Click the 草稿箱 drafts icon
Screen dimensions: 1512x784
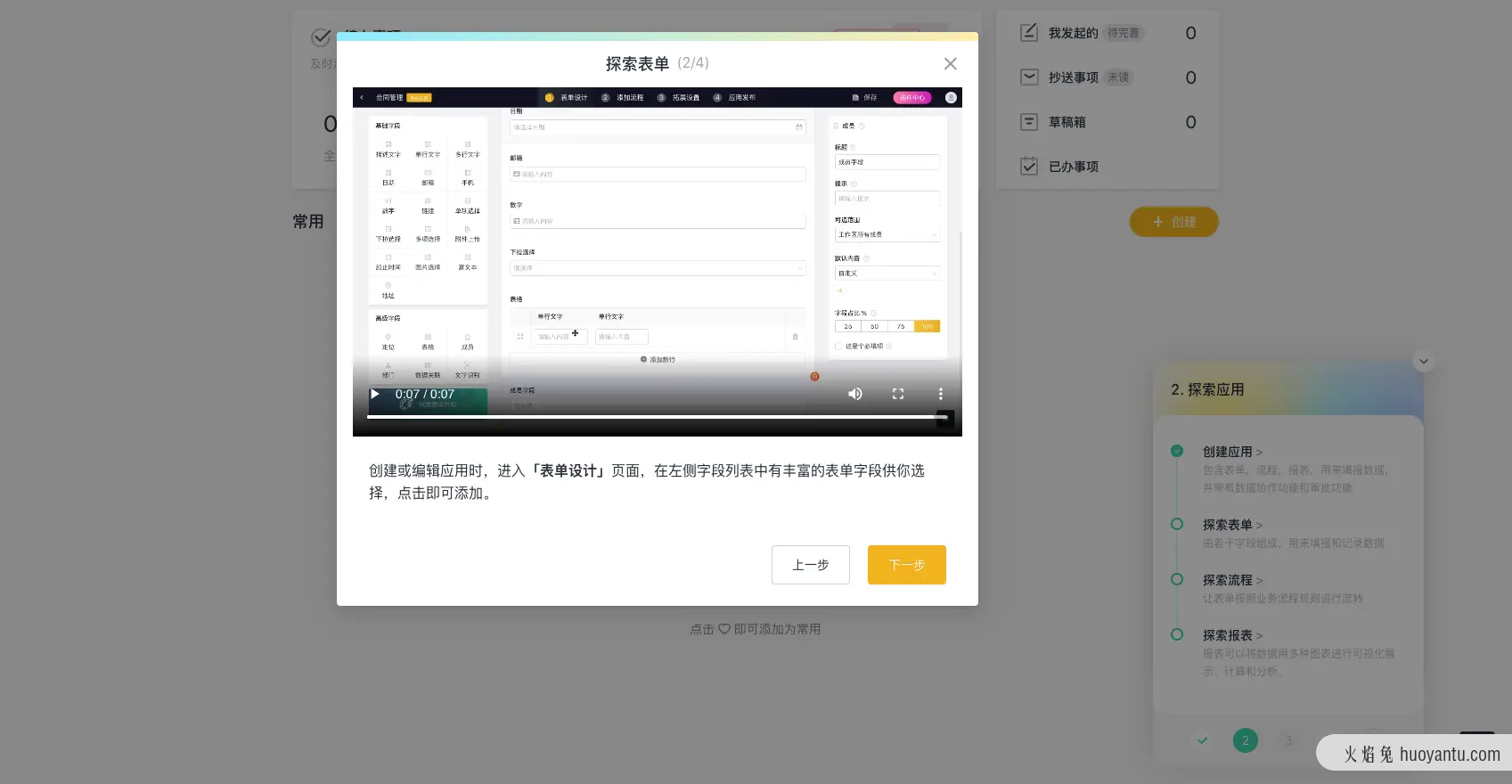coord(1029,122)
